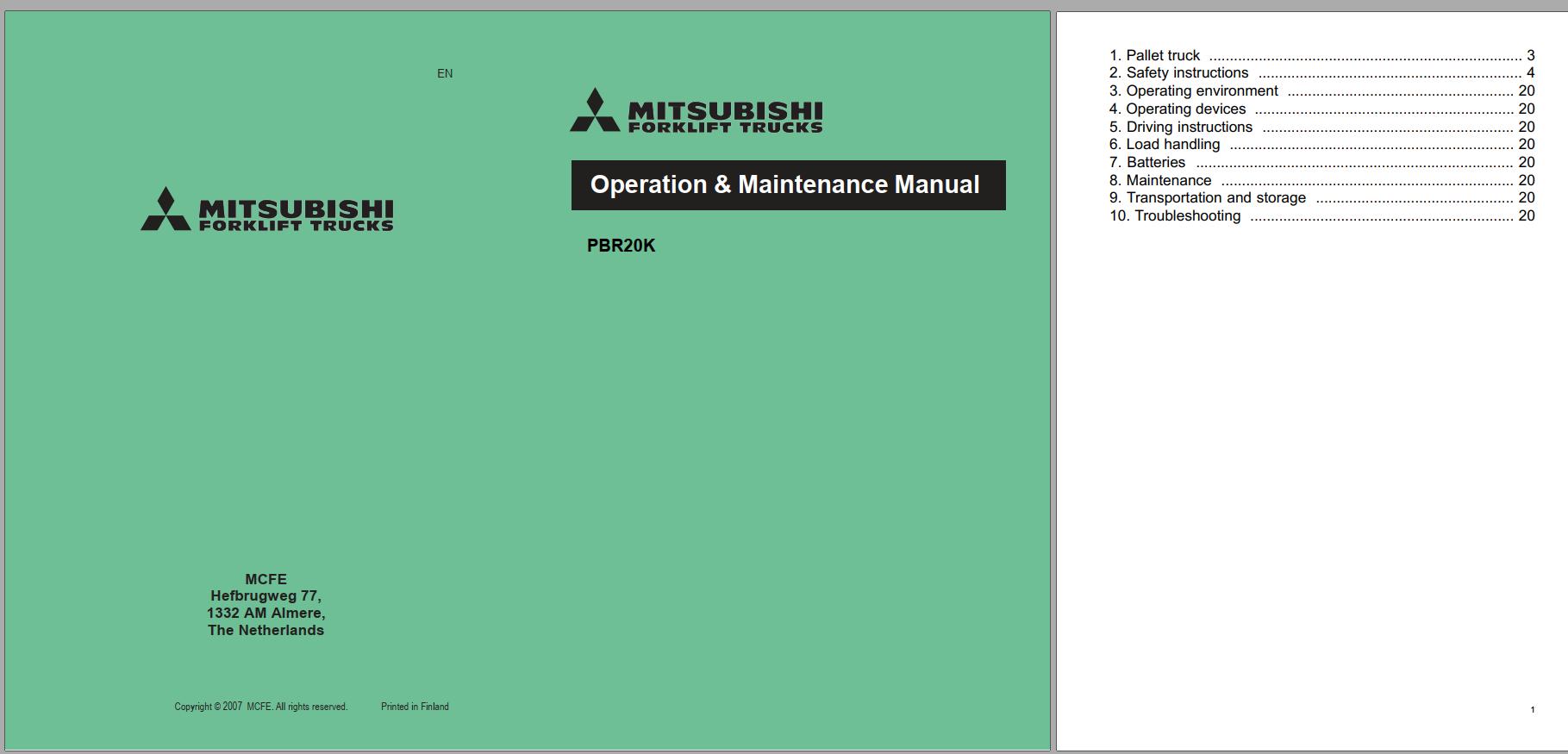The width and height of the screenshot is (1568, 754).
Task: Select '9. Transportation and storage' contents line
Action: [x=1321, y=197]
